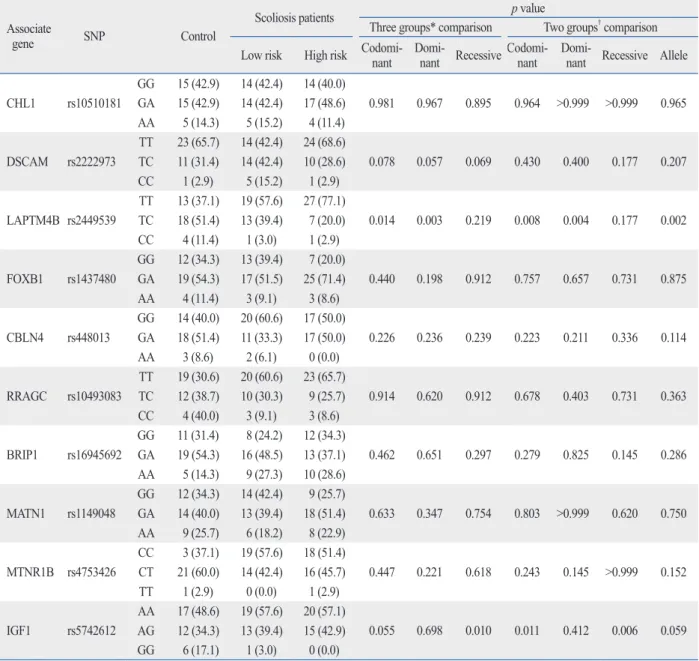Click 'Three groups* comparison' header

point(431,27)
